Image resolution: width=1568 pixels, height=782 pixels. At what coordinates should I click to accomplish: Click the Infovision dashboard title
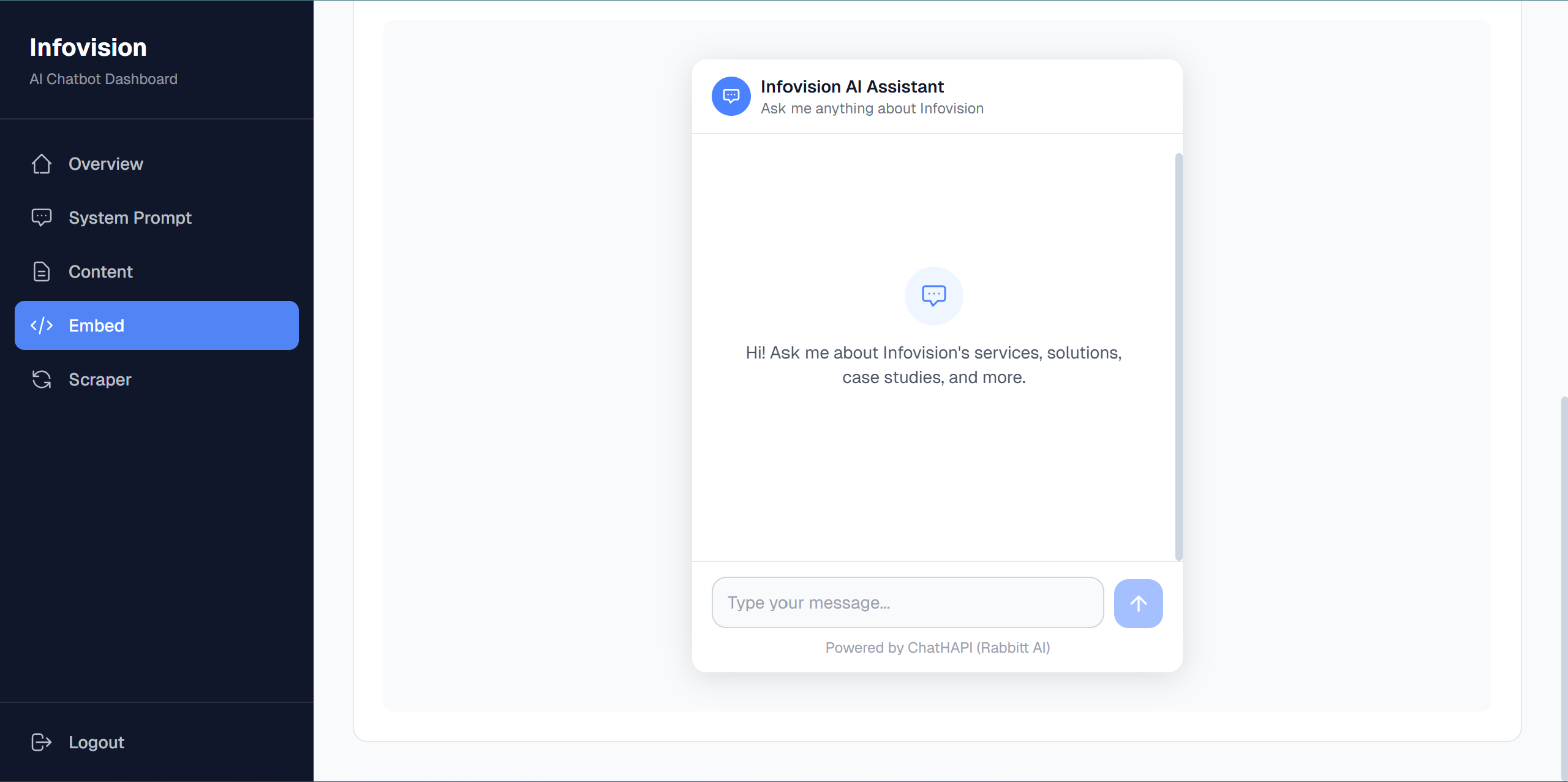88,48
